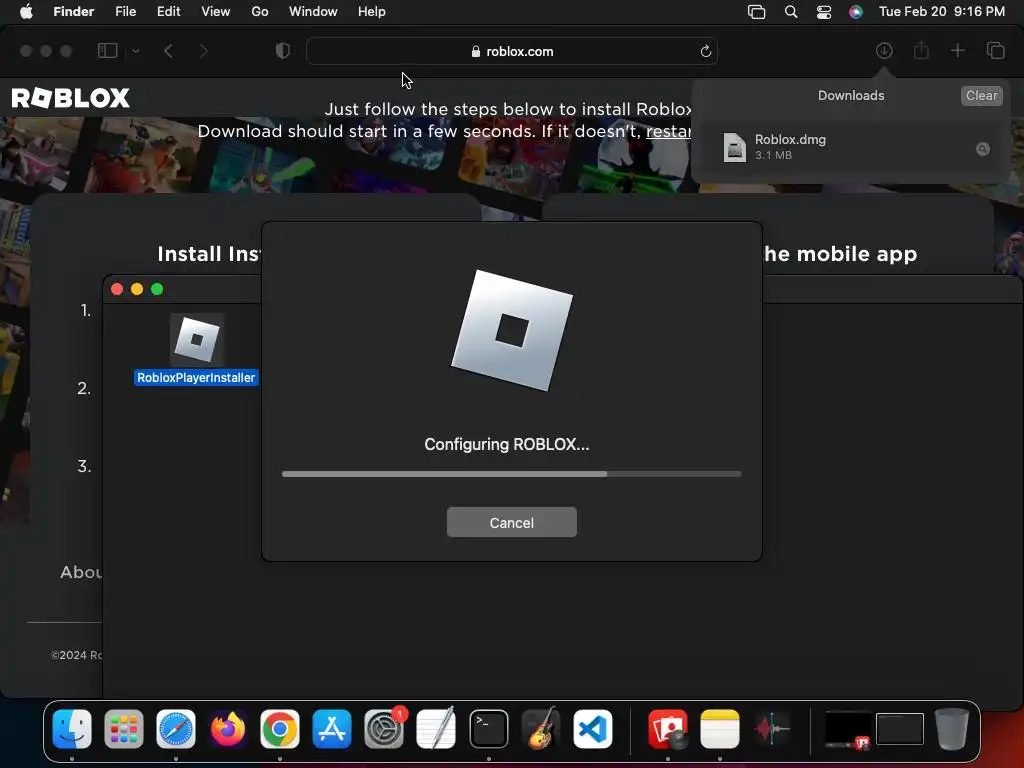
Task: Open the View menu
Action: (x=216, y=12)
